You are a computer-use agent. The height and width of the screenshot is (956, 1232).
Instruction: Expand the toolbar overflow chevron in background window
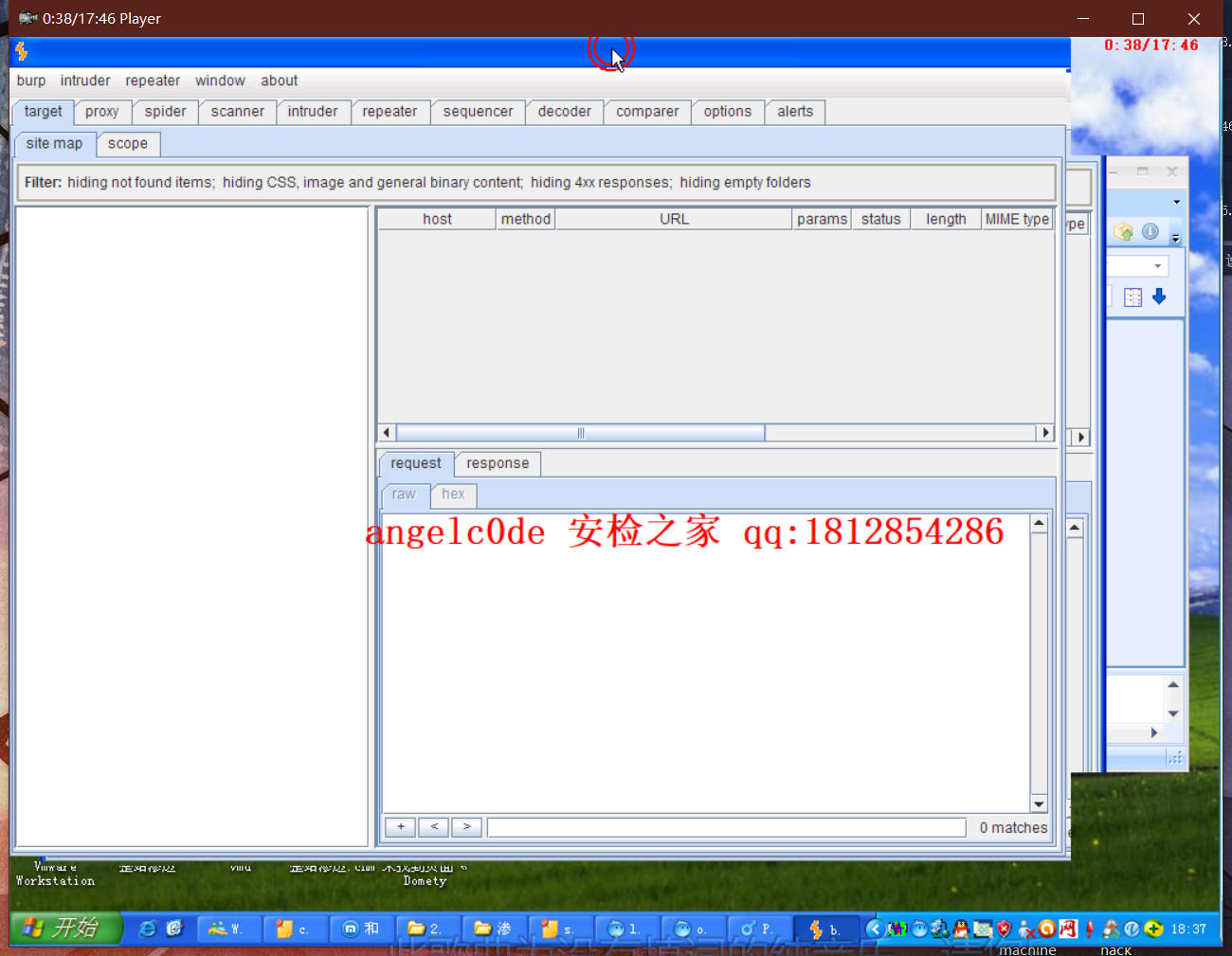1176,238
